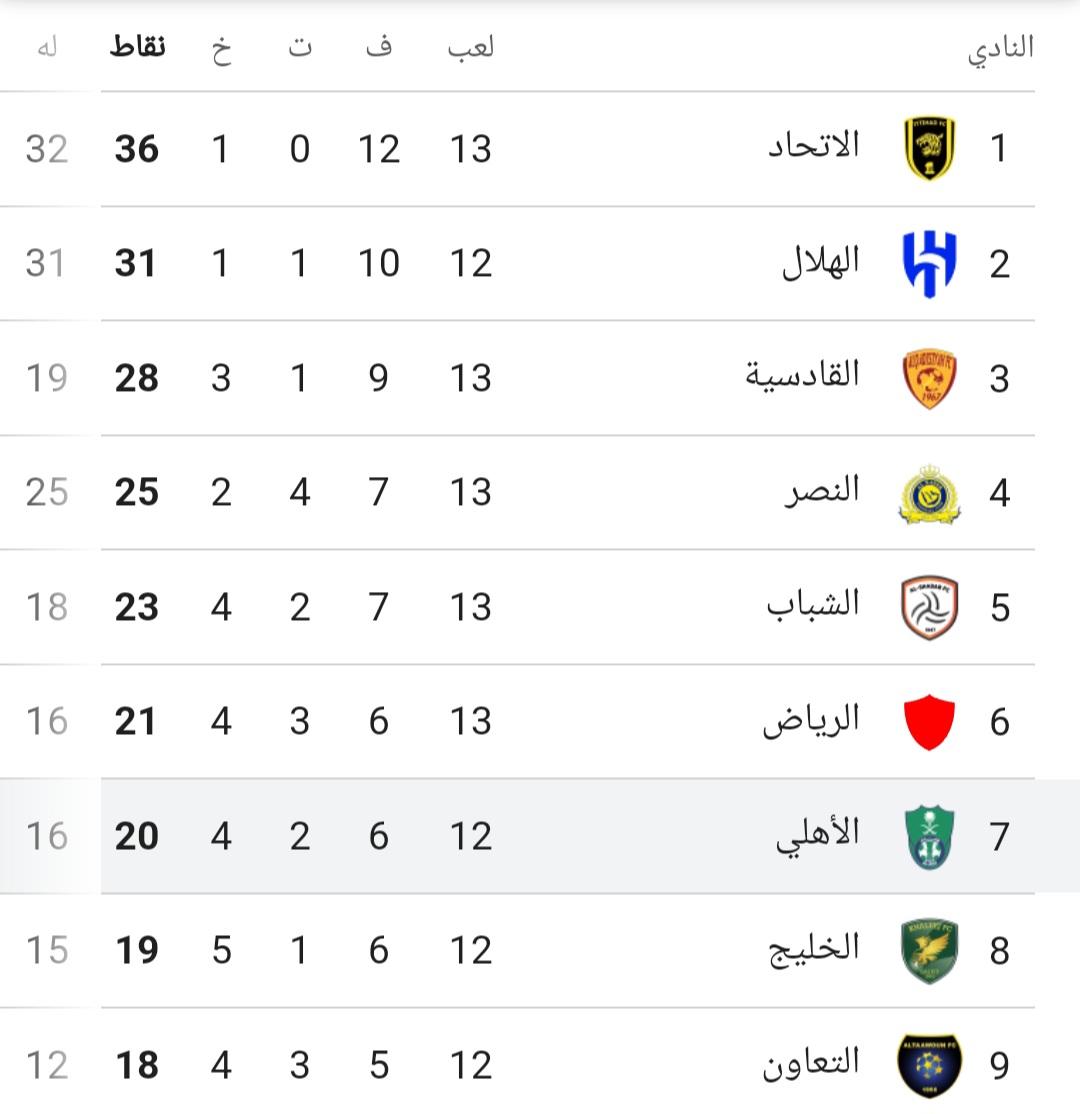Click Al-Ittihad's 36 points value
The width and height of the screenshot is (1080, 1114).
136,149
